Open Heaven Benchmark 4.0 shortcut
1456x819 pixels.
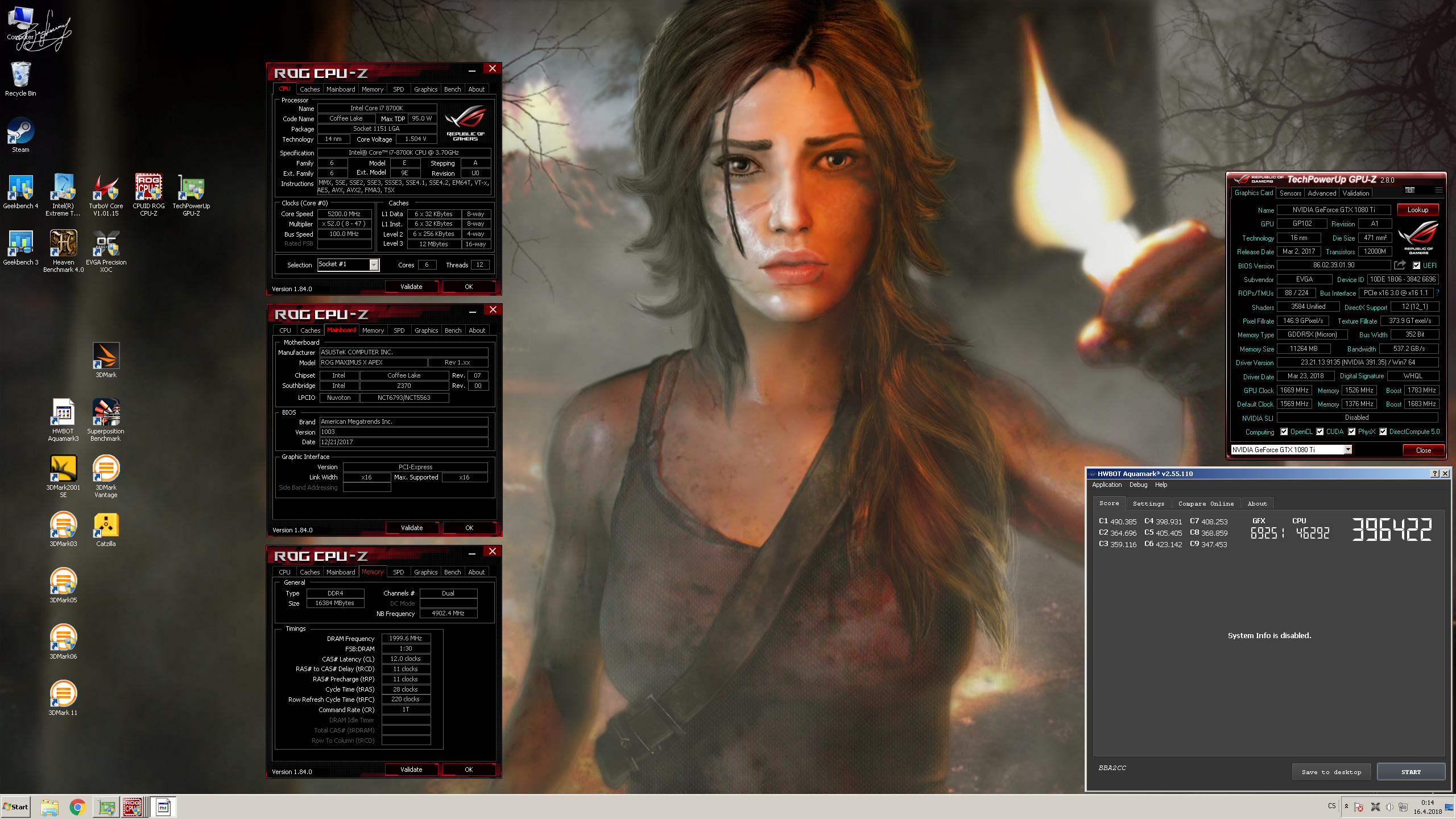63,251
